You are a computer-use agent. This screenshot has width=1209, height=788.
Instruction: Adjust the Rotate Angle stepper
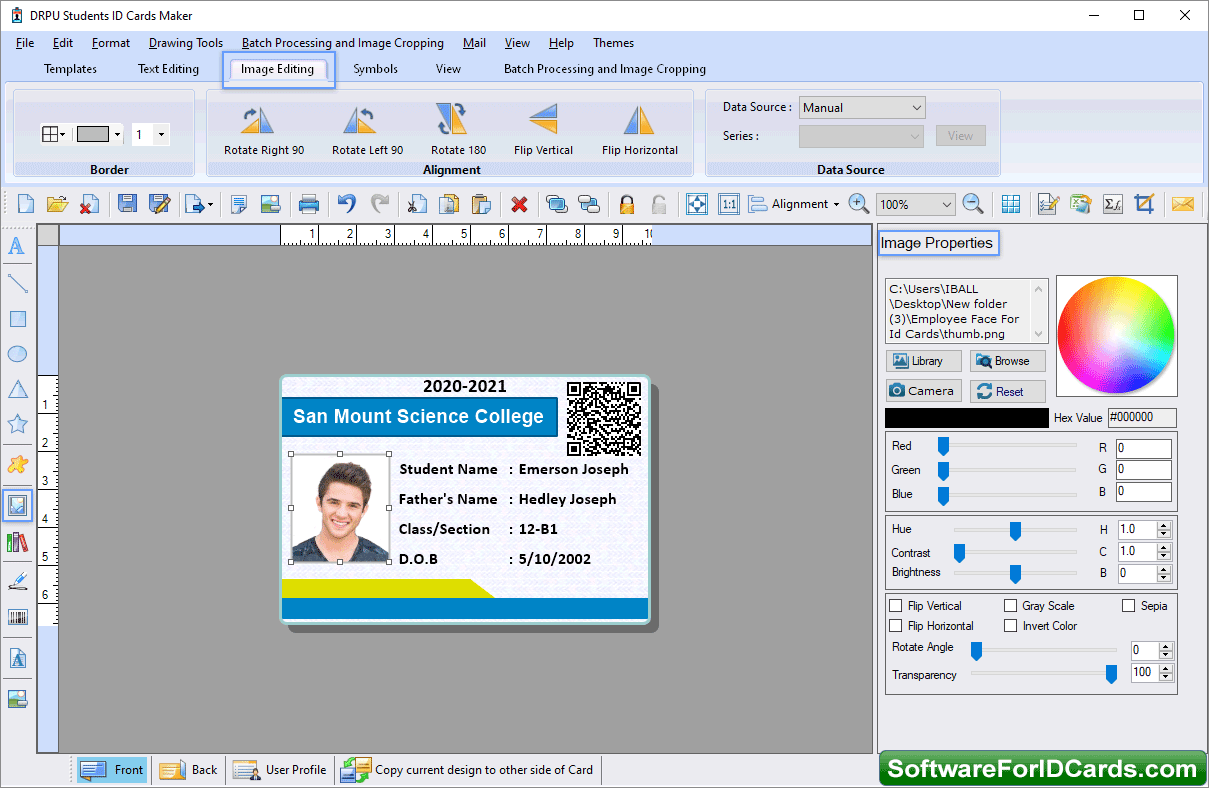(x=1164, y=651)
